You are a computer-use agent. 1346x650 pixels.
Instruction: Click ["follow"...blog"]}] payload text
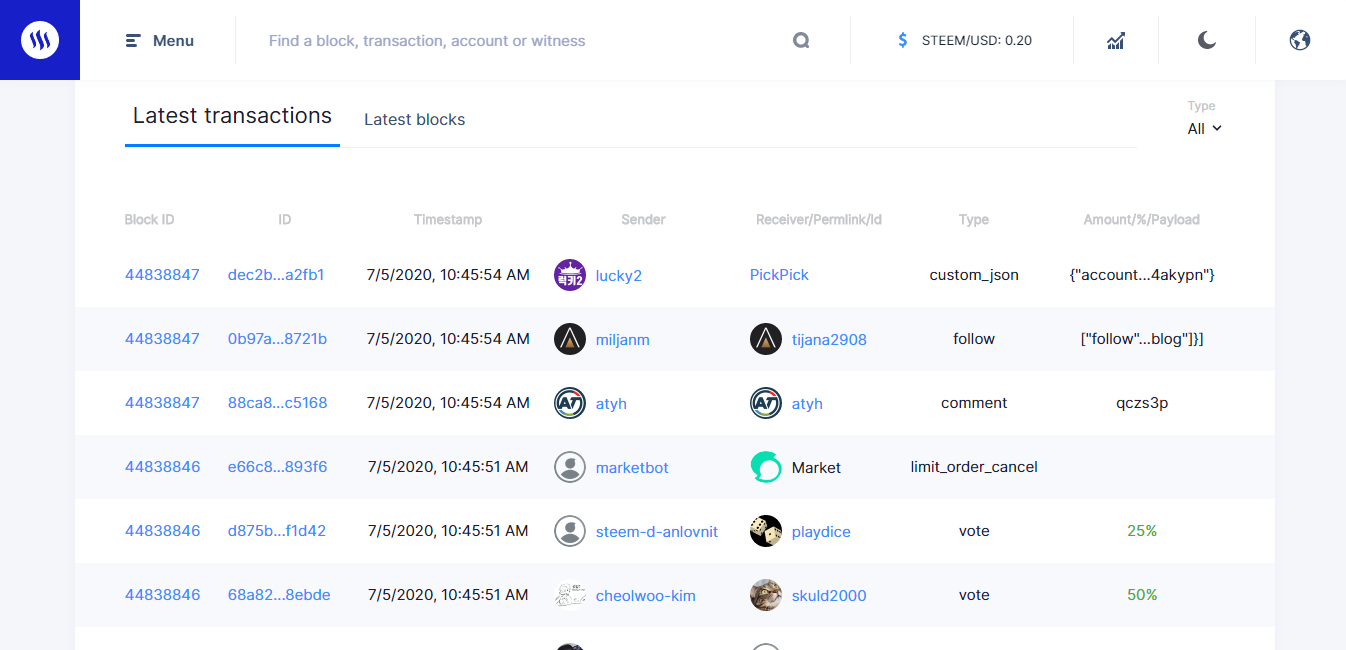pos(1142,339)
